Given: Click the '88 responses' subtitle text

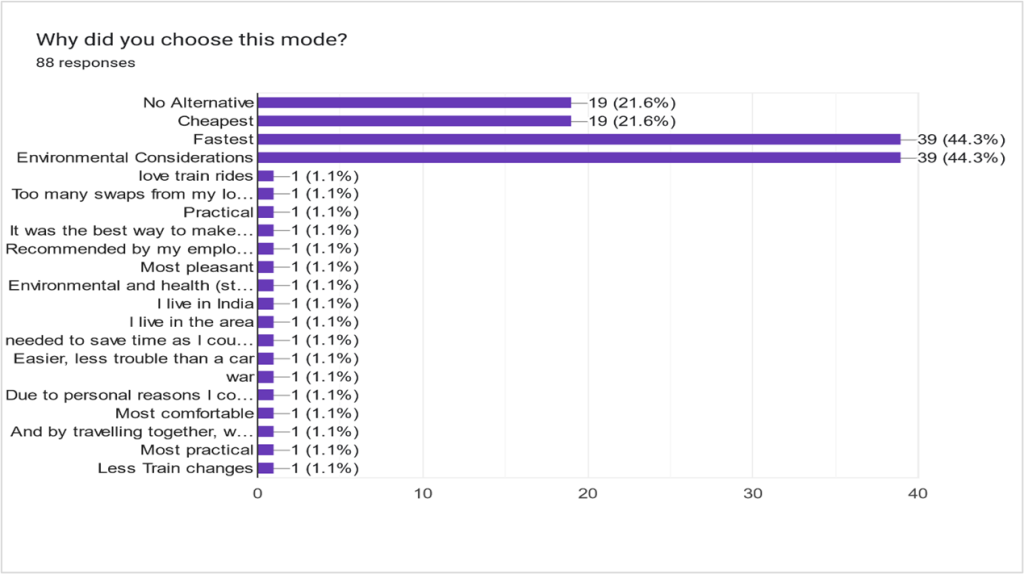Looking at the screenshot, I should click(85, 62).
